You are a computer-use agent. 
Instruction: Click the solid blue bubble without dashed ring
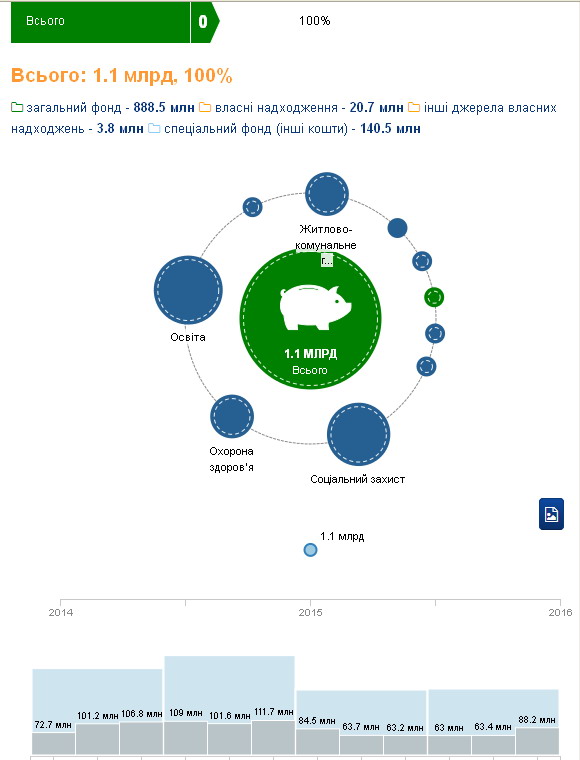click(397, 228)
